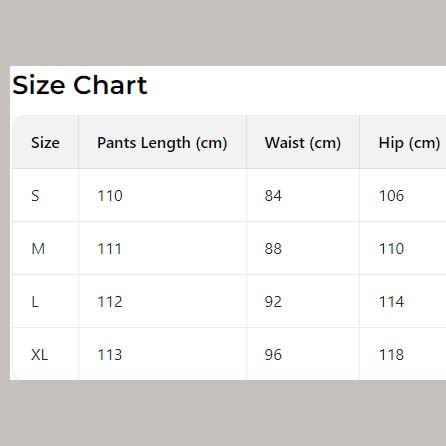Click pants length value 112
The width and height of the screenshot is (446, 446).
click(110, 302)
